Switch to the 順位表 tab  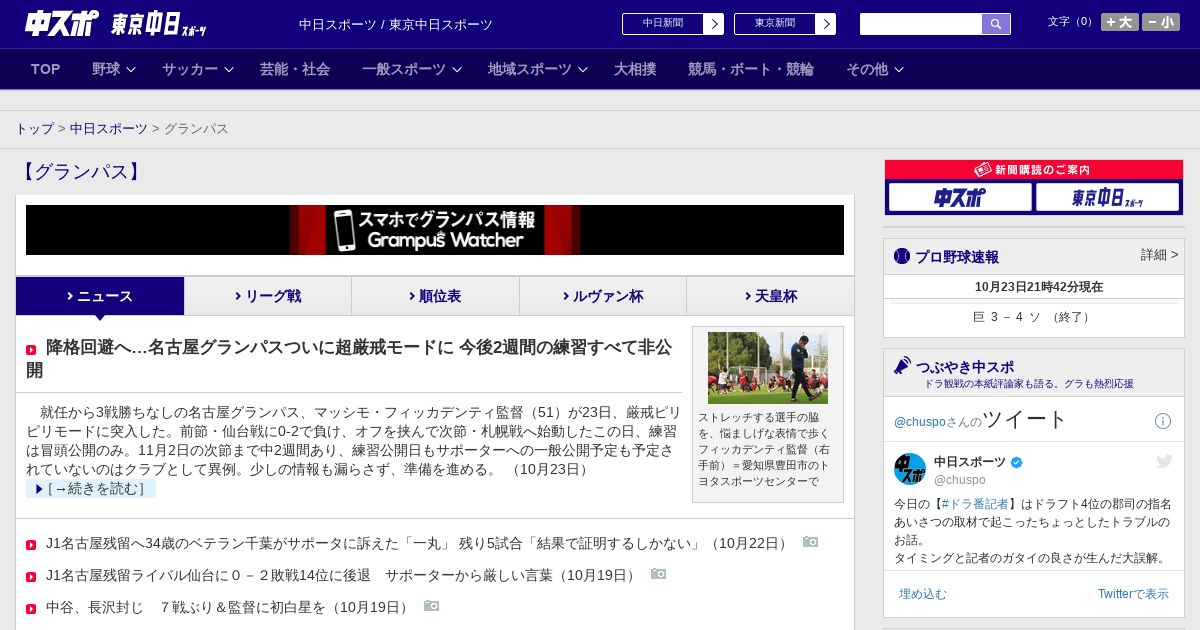coord(435,296)
